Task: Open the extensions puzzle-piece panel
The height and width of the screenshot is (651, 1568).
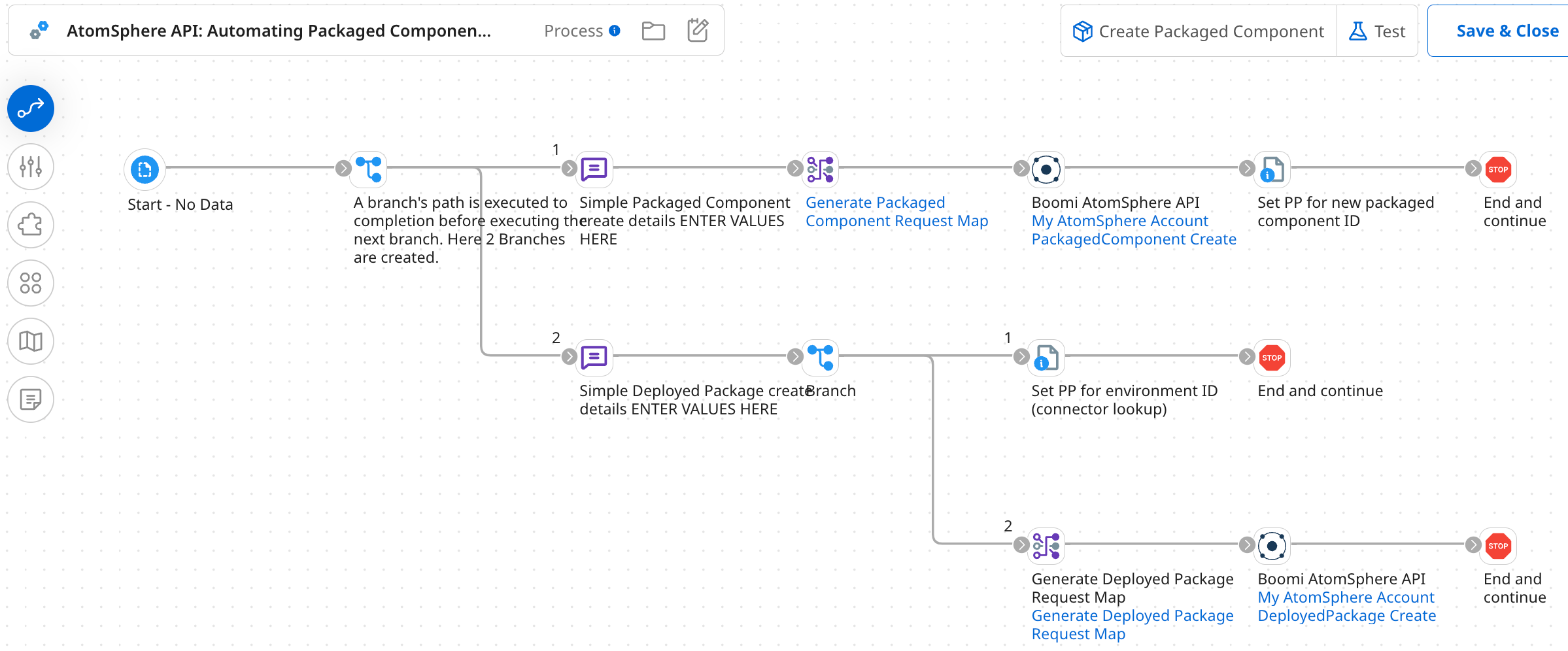Action: [x=30, y=225]
